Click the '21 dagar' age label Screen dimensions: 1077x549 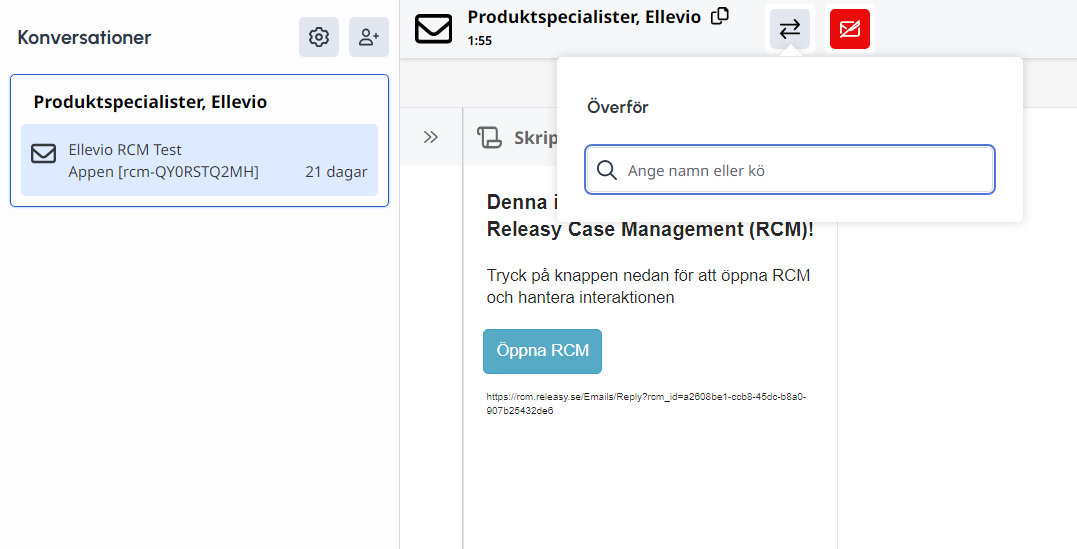pos(336,172)
